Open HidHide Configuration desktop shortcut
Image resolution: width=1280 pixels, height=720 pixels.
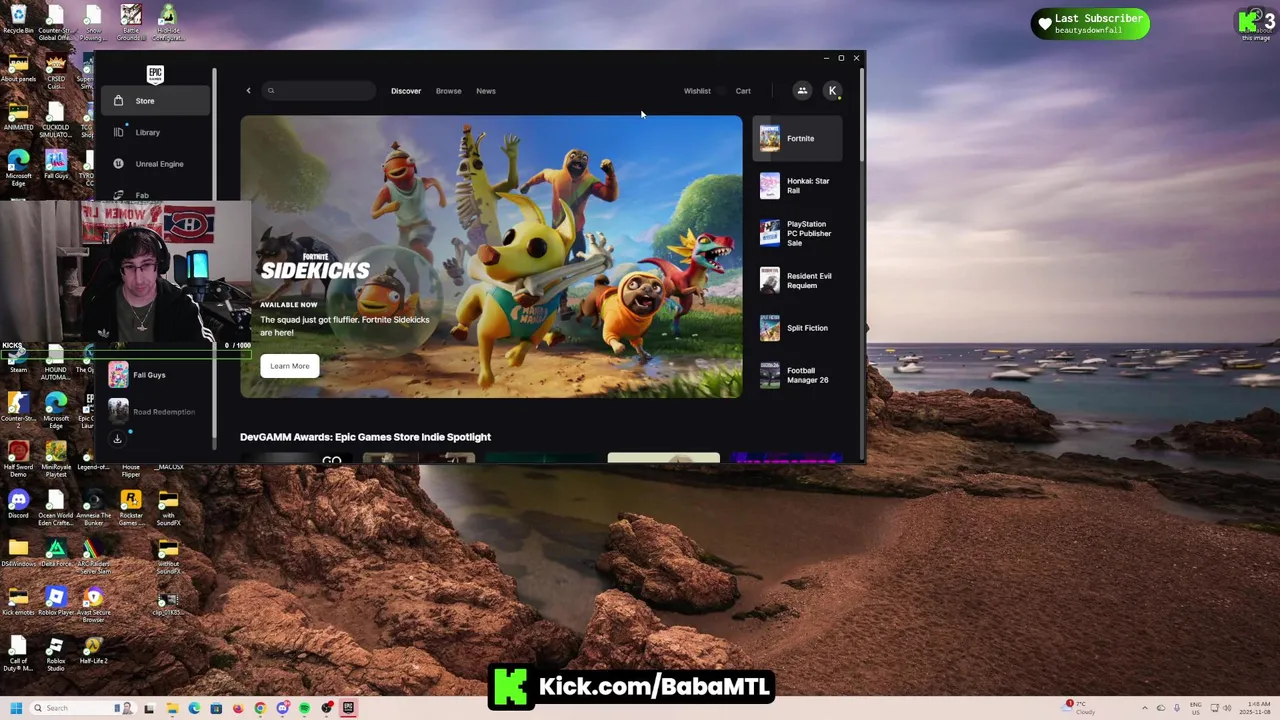click(168, 22)
